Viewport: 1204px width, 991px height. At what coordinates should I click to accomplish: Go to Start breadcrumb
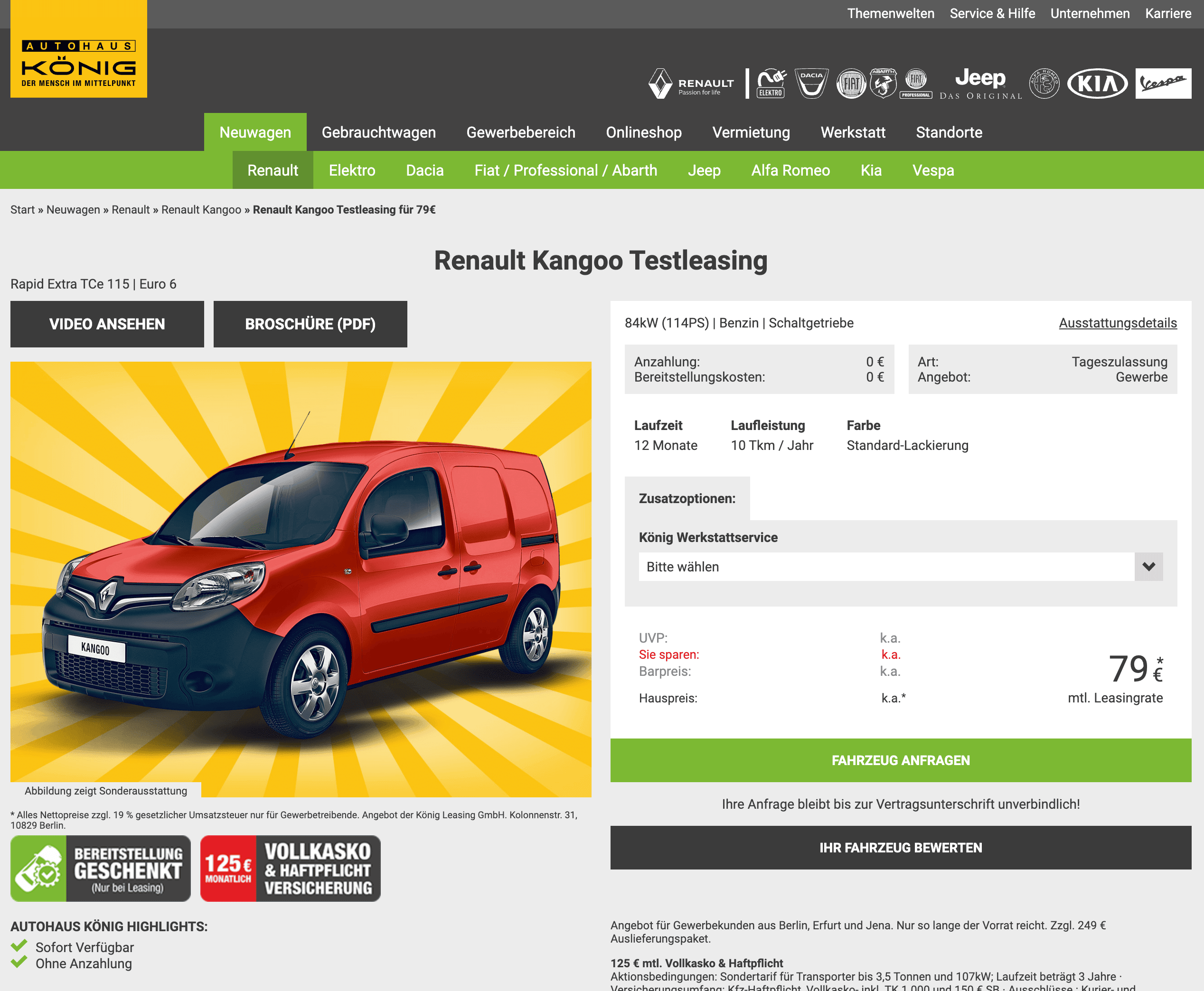[22, 209]
